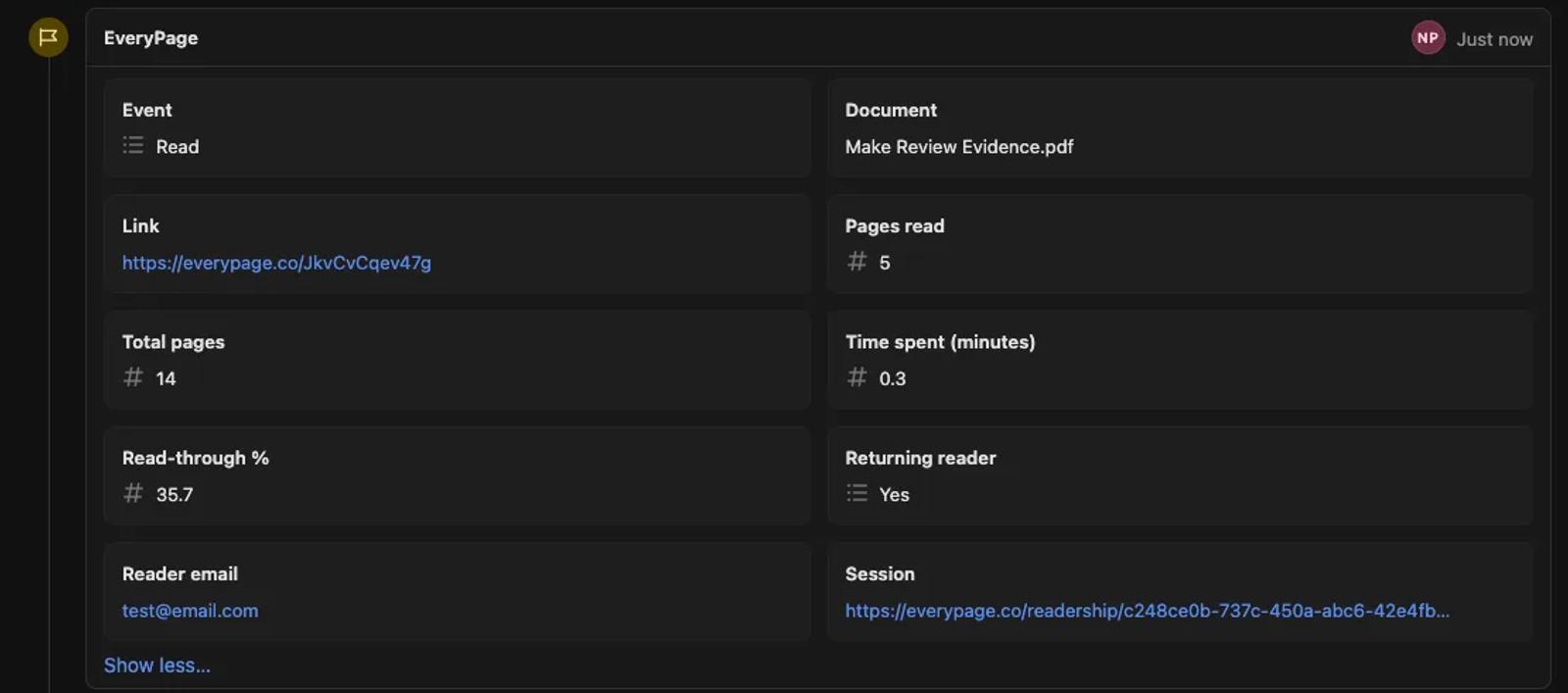Screen dimensions: 1568x693
Task: Click the Returning reader value Yes
Action: 894,495
